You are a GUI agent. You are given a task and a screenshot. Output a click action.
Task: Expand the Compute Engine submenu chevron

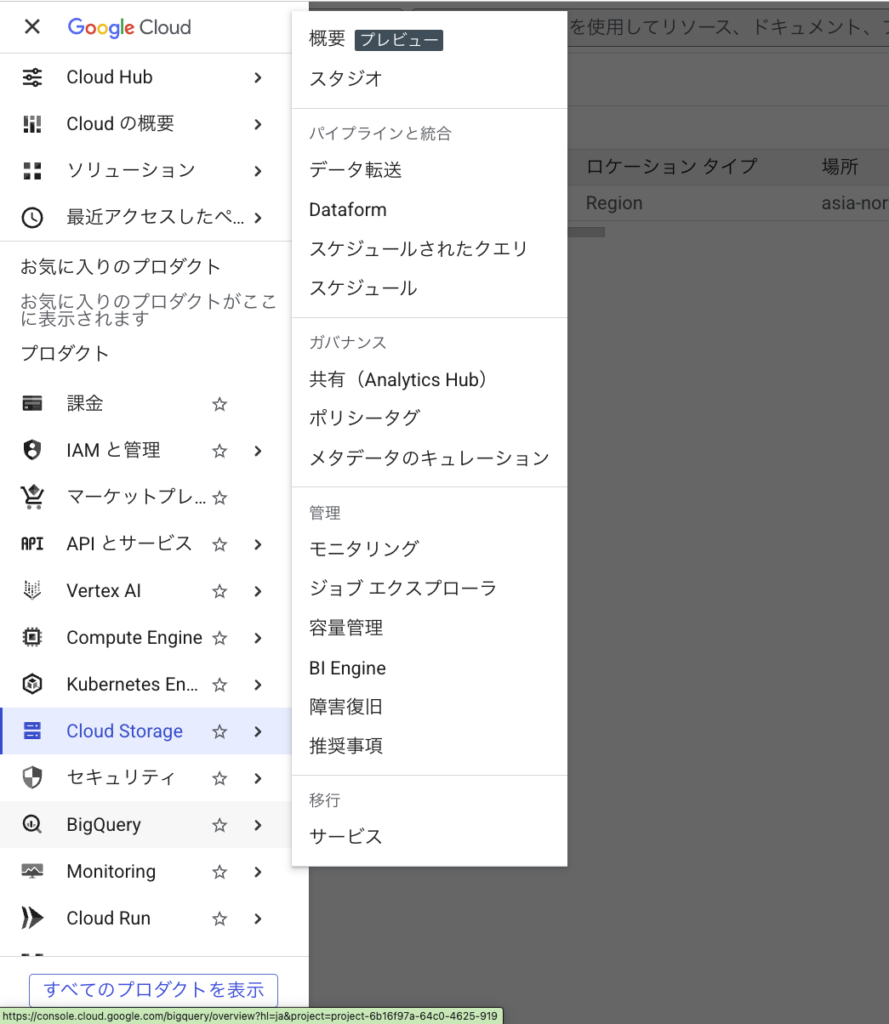point(258,638)
